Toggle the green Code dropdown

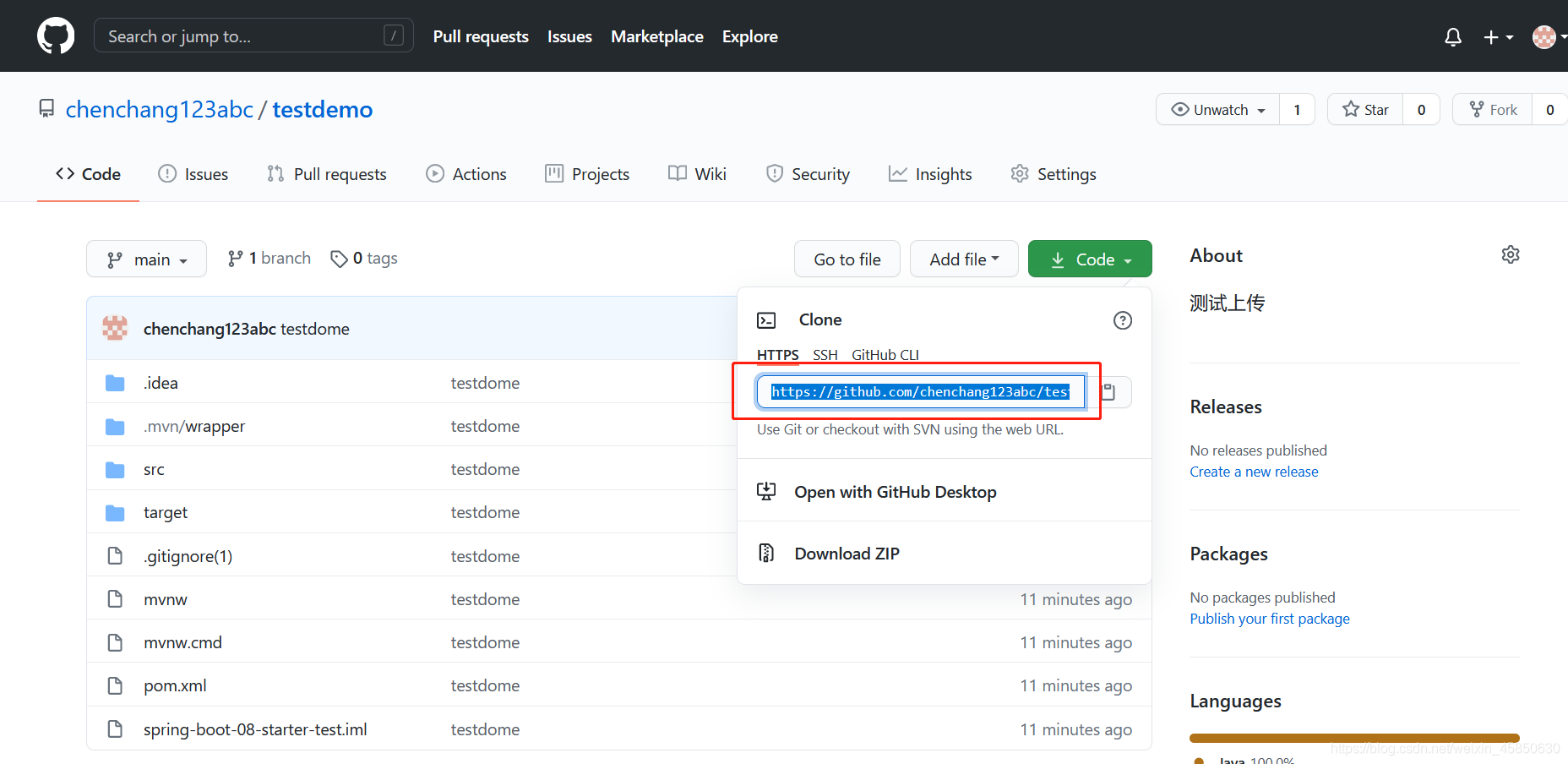(x=1090, y=259)
